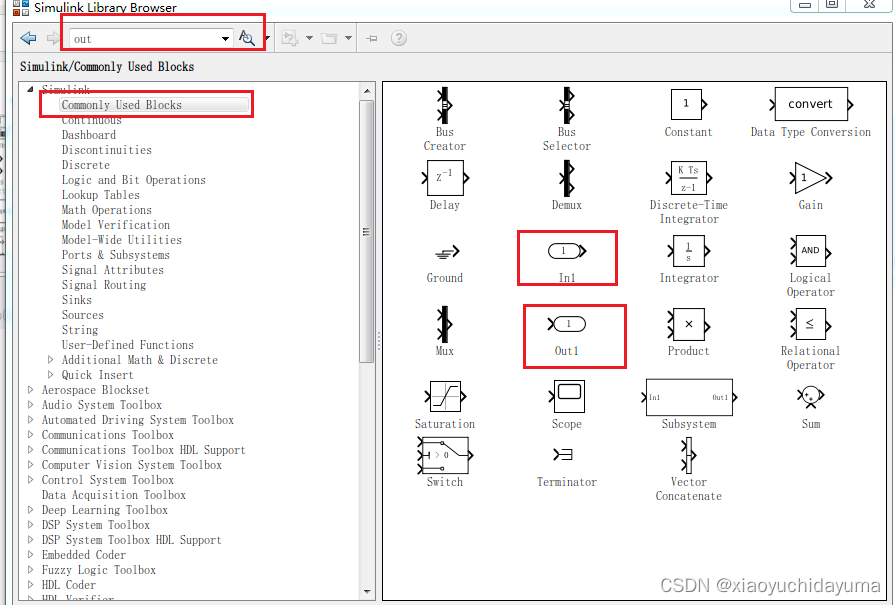Collapse the Simulink tree node
This screenshot has width=895, height=605.
tap(30, 89)
